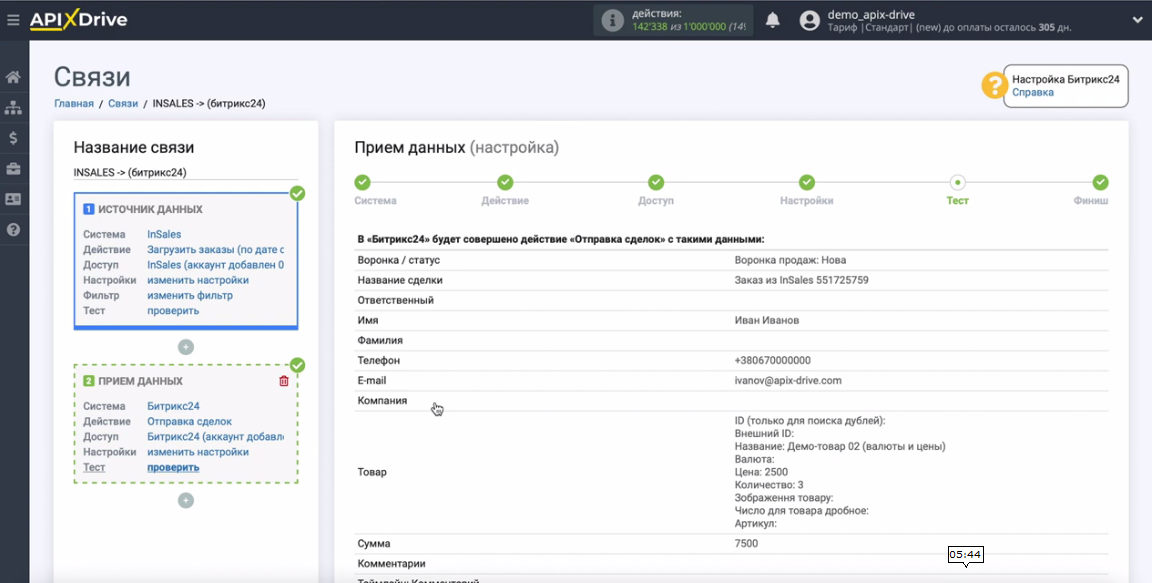The image size is (1152, 583).
Task: Open the help question sidebar icon
Action: (x=13, y=230)
